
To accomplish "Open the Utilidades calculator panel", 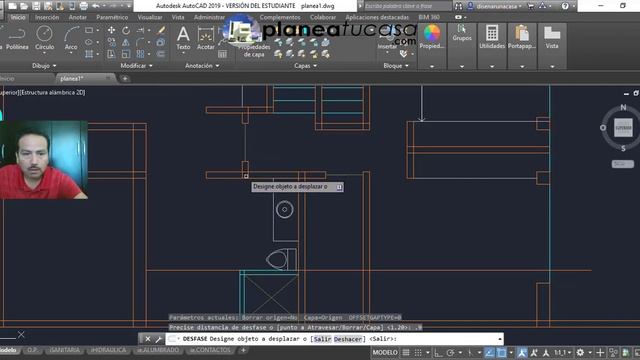I will click(492, 37).
